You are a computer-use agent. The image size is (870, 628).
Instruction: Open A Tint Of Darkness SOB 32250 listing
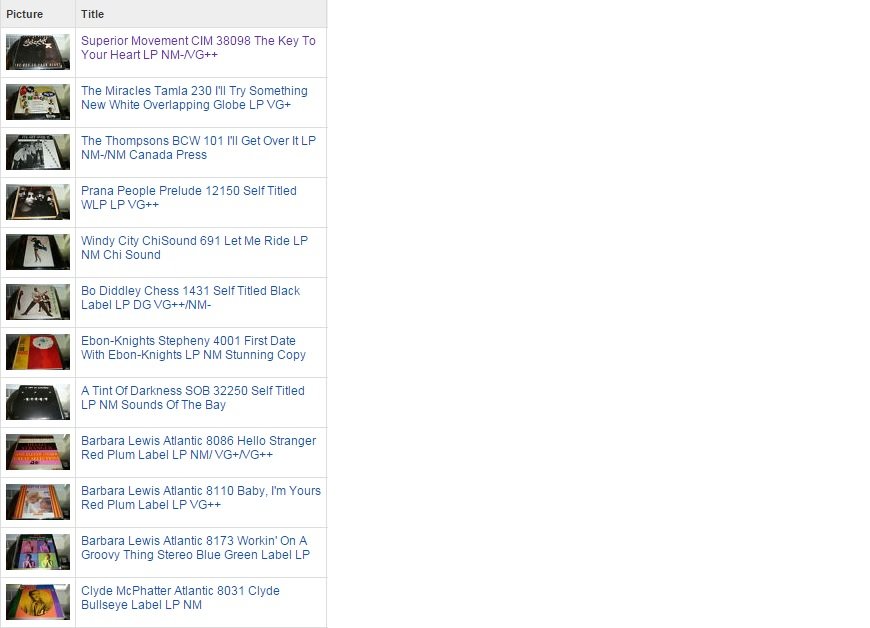(193, 397)
